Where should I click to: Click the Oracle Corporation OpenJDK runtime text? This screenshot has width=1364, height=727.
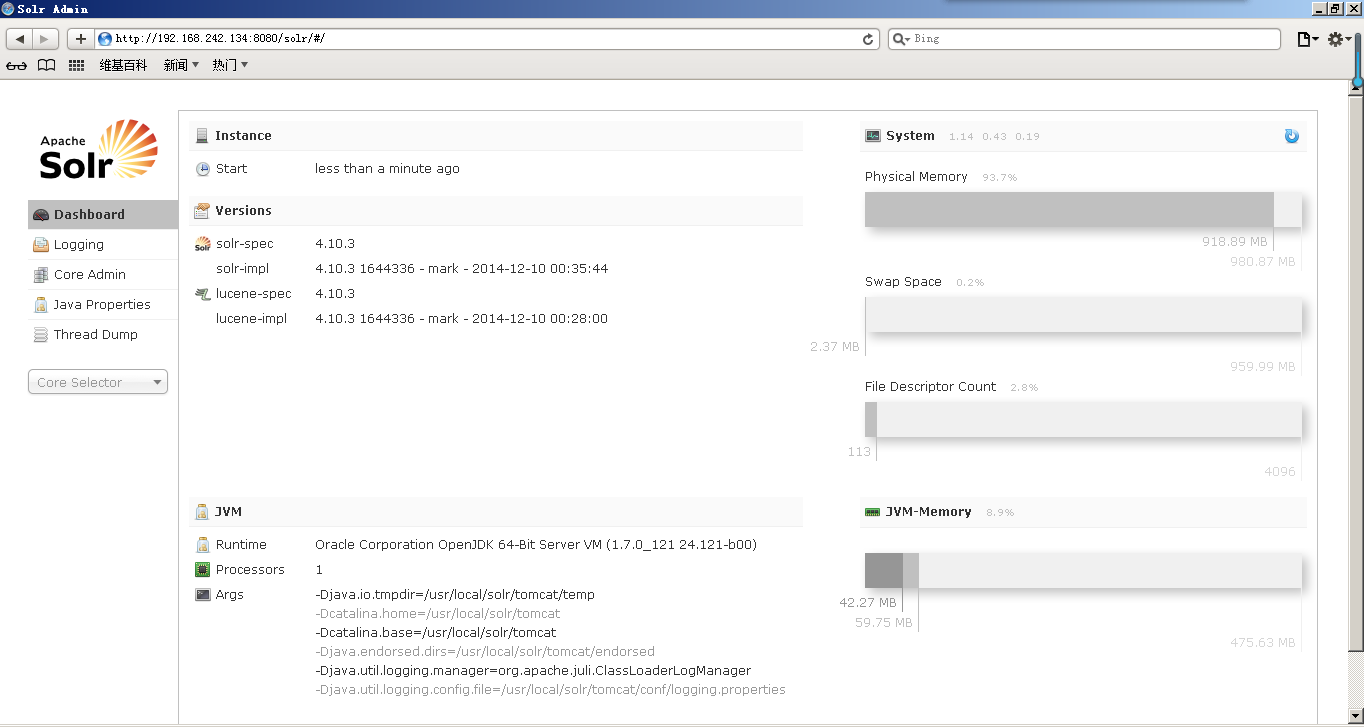tap(536, 545)
